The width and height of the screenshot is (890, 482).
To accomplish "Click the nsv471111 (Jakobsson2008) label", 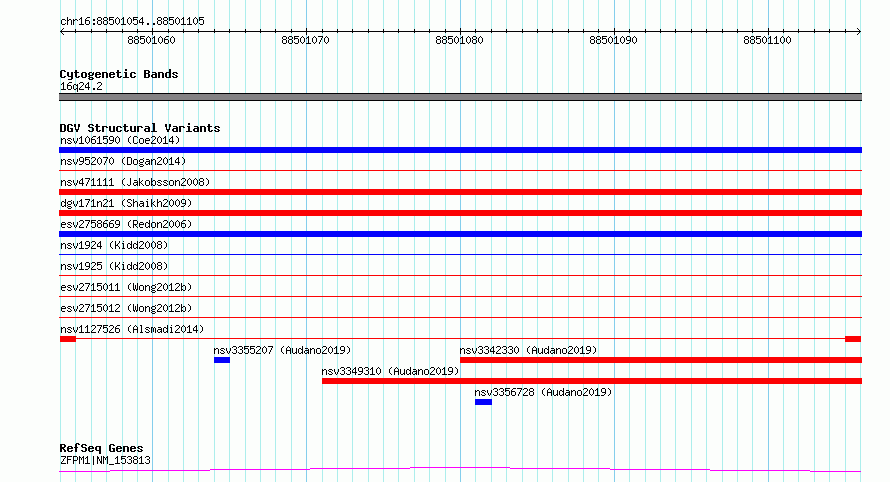I will pos(135,182).
